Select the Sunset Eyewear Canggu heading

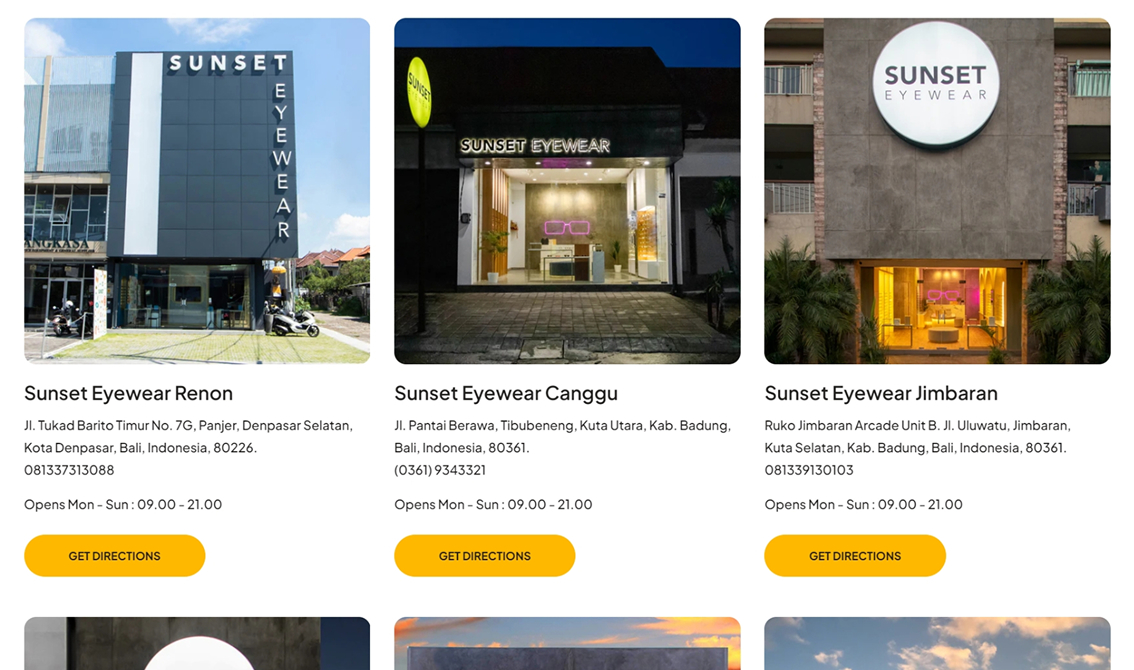(x=506, y=394)
